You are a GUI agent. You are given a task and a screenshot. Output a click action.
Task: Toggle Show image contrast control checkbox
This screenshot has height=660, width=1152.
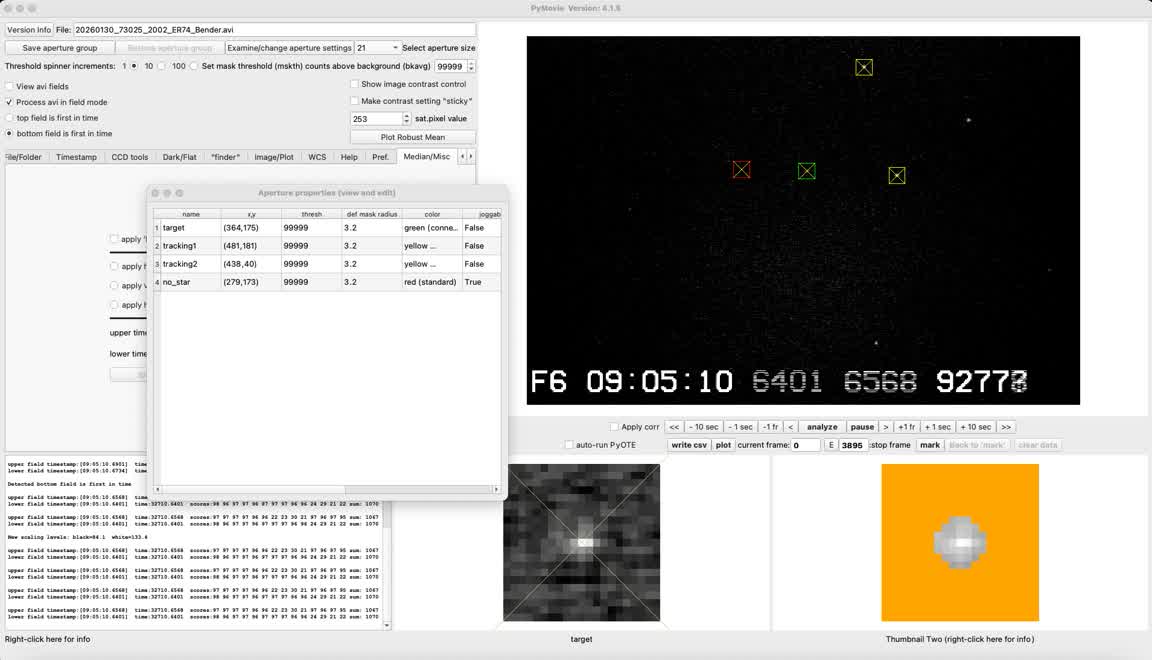355,85
